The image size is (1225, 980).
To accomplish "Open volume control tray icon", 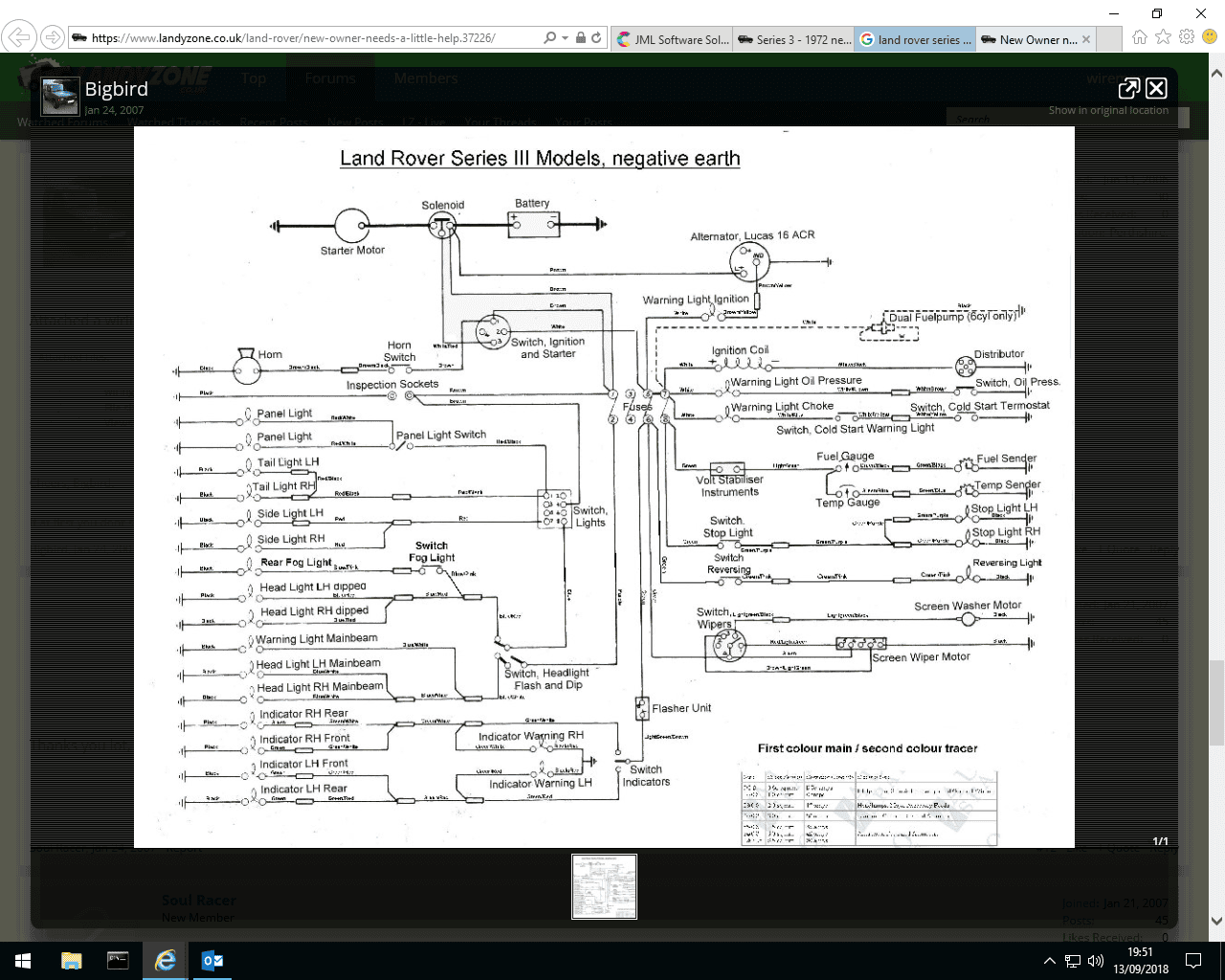I will click(x=1096, y=961).
